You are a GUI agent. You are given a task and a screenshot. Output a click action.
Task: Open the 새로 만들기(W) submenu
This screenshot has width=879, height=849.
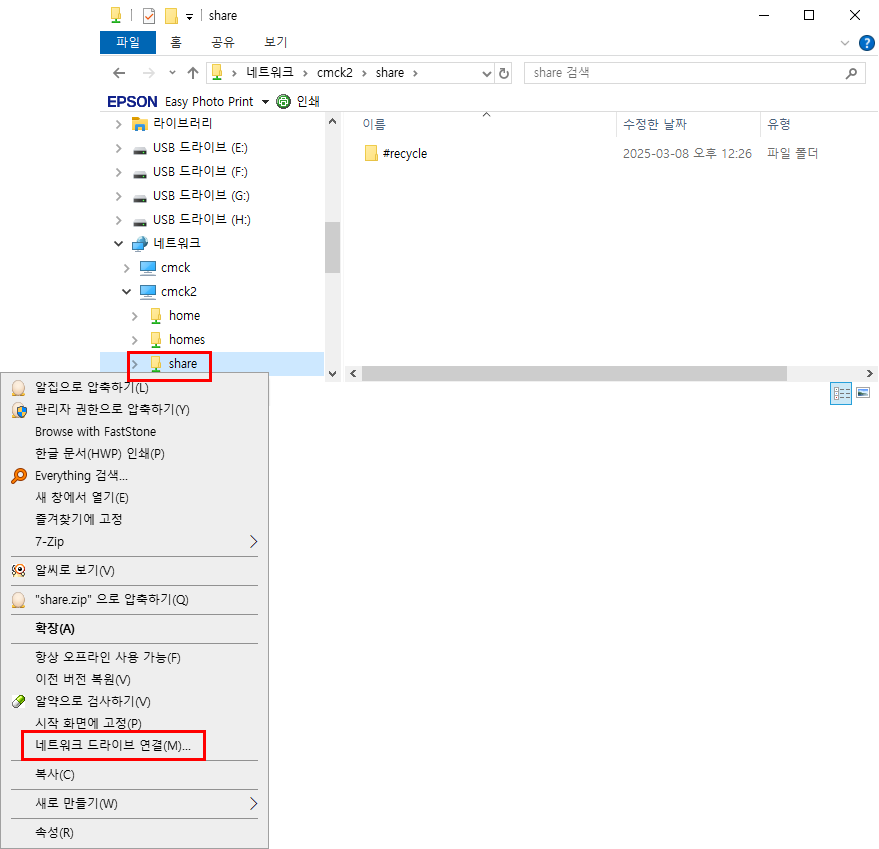(x=135, y=804)
